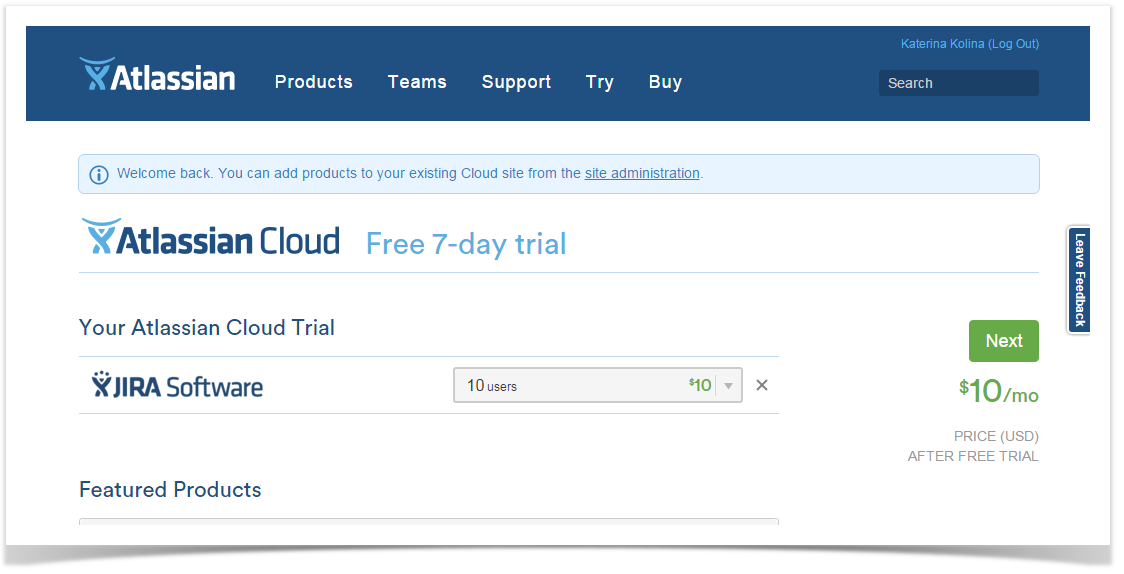Open the Try menu
Screen dimensions: 1124x574
tap(599, 82)
